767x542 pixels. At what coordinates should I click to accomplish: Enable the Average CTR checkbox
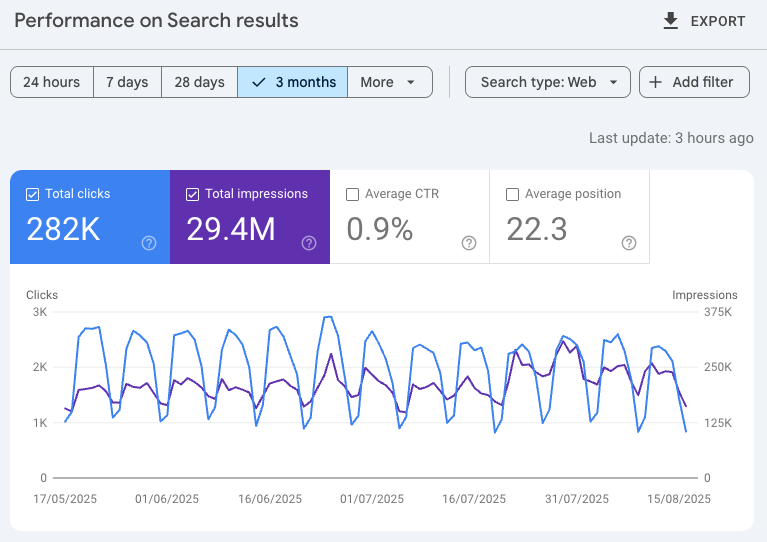352,194
